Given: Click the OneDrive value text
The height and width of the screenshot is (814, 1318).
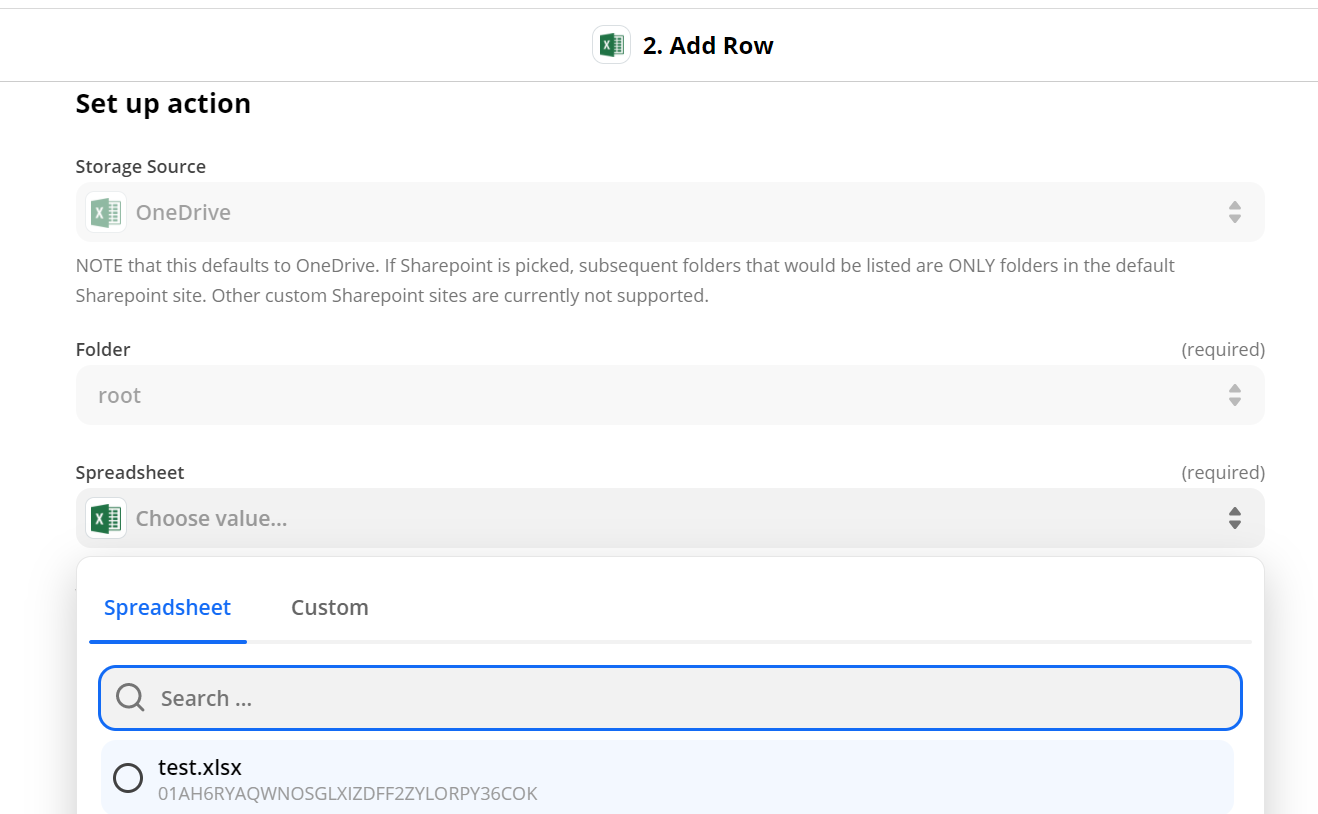Looking at the screenshot, I should (x=183, y=212).
